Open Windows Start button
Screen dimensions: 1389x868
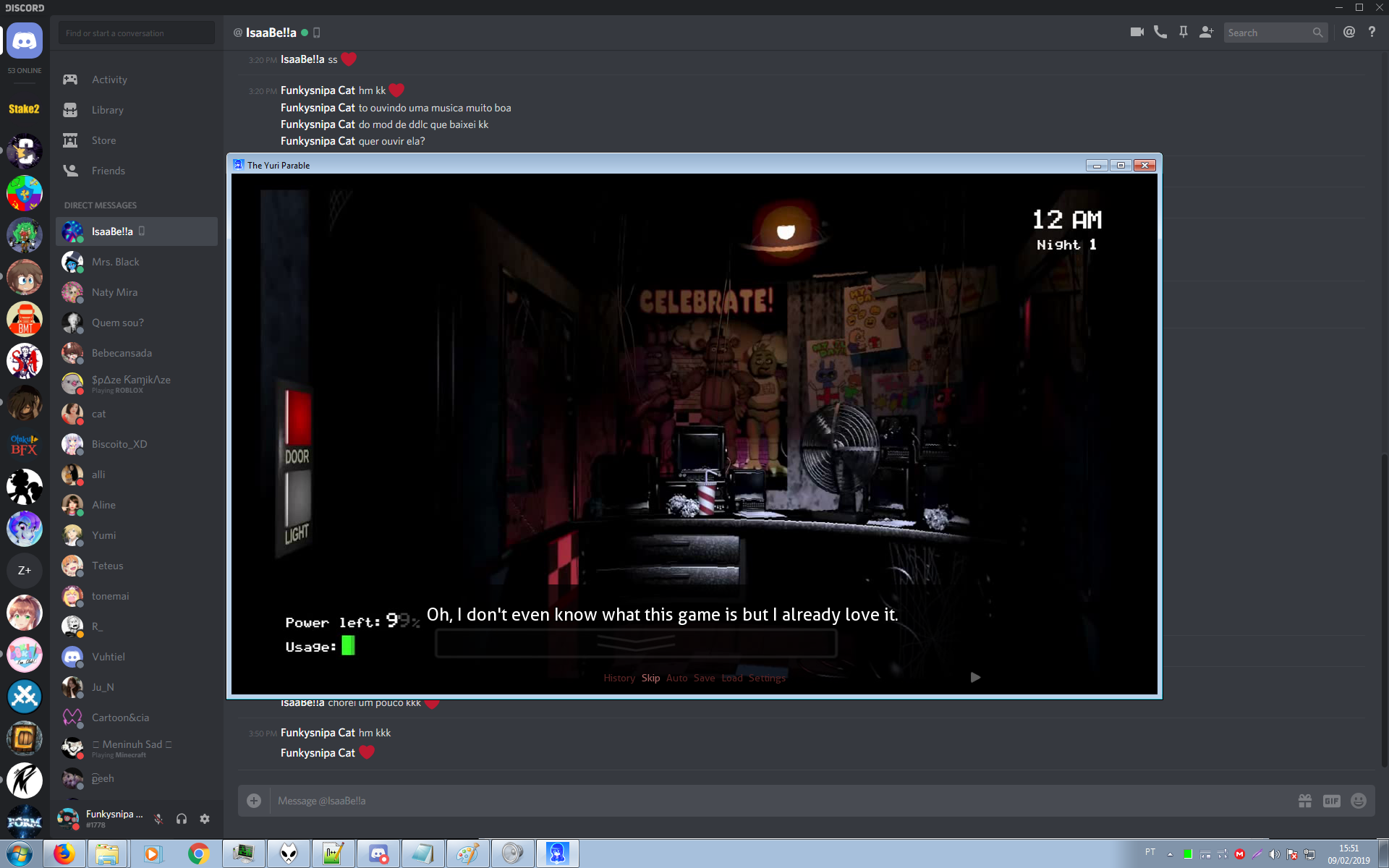click(x=20, y=854)
